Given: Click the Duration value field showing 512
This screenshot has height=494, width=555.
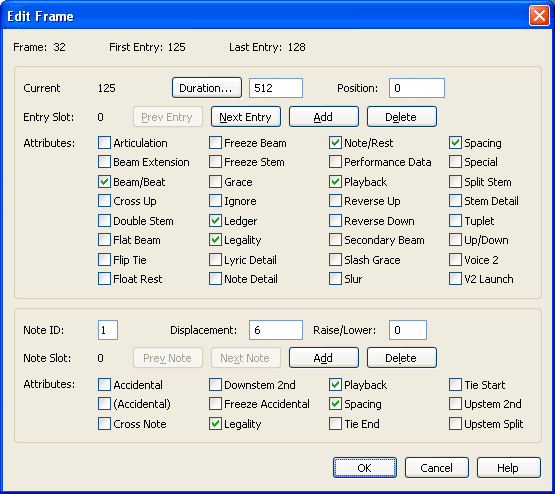Looking at the screenshot, I should click(x=276, y=88).
